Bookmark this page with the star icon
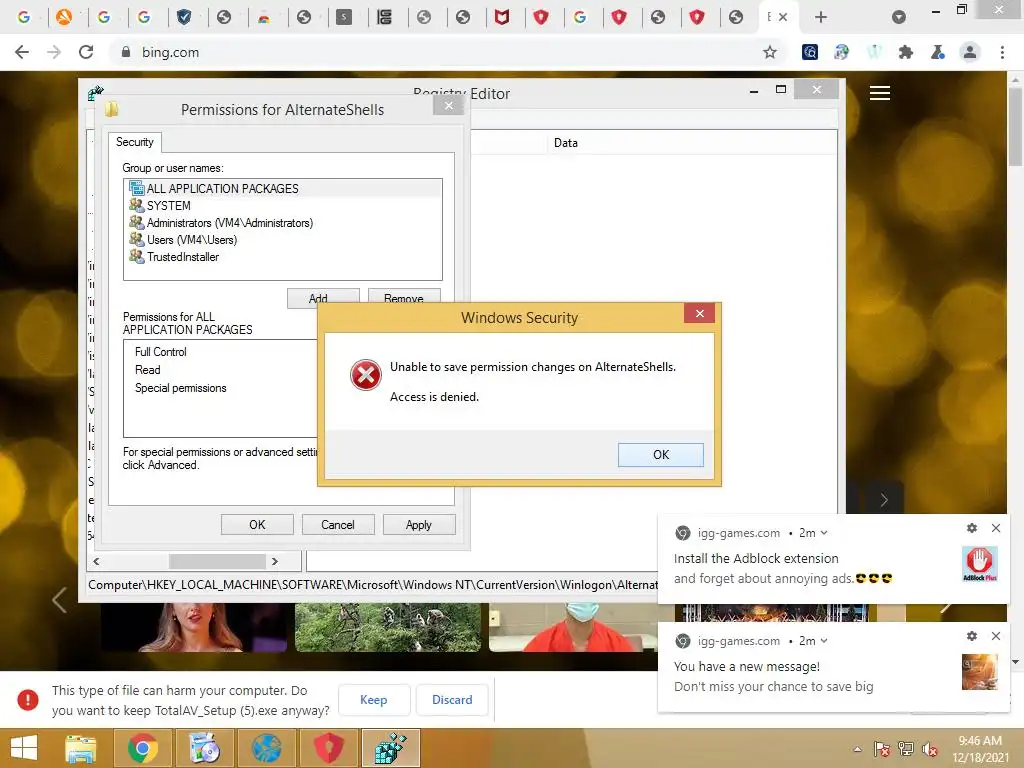Screen dimensions: 1024x768 770,52
